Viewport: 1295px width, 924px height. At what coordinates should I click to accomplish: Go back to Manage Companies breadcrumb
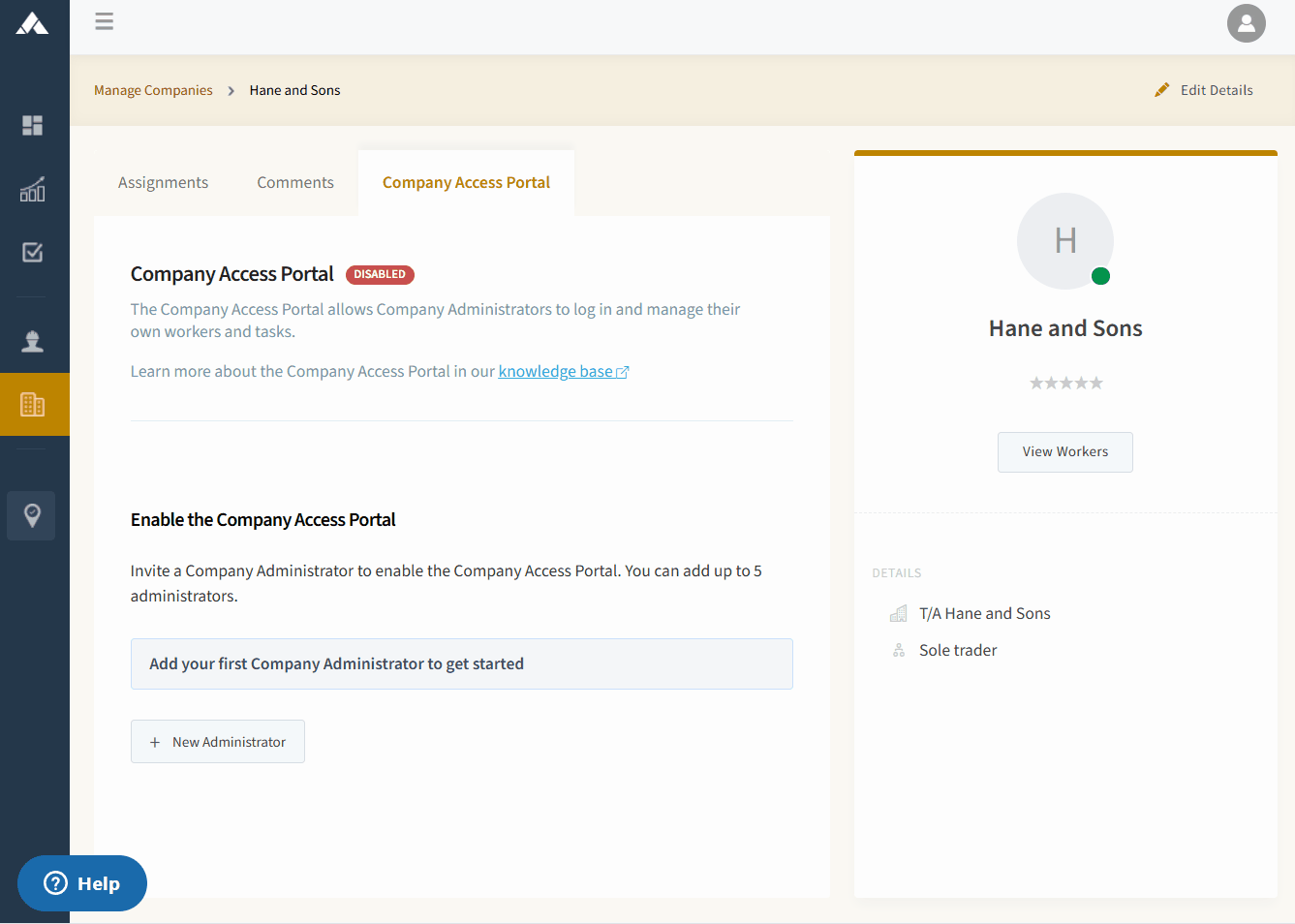(153, 90)
